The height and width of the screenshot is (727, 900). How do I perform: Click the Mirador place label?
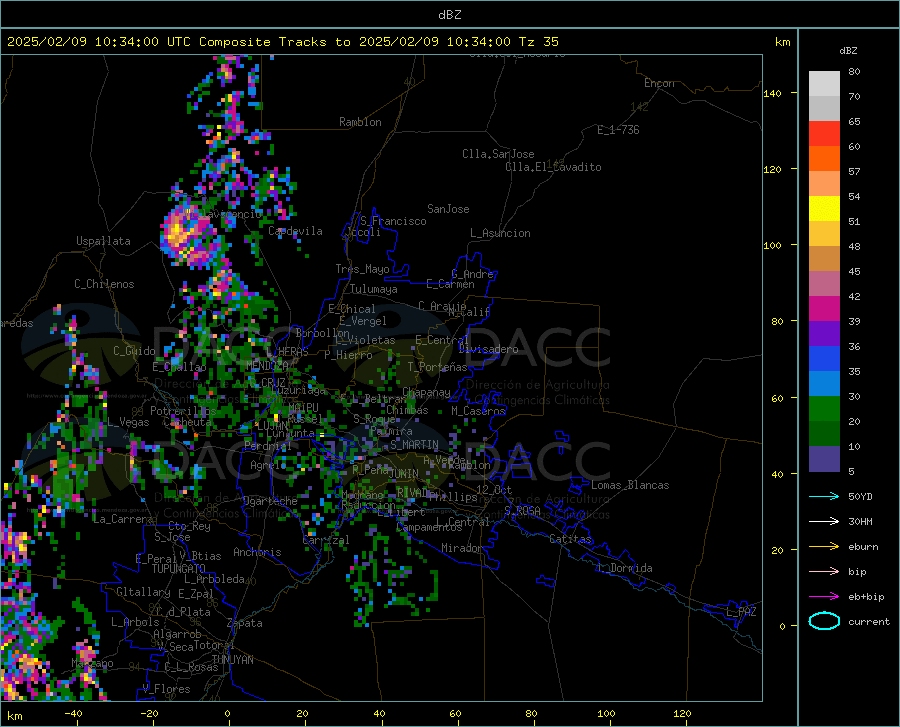462,548
